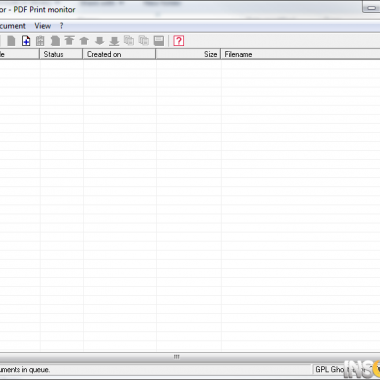Click the horizontal scrollbar thumb
The width and height of the screenshot is (380, 380).
tap(177, 357)
